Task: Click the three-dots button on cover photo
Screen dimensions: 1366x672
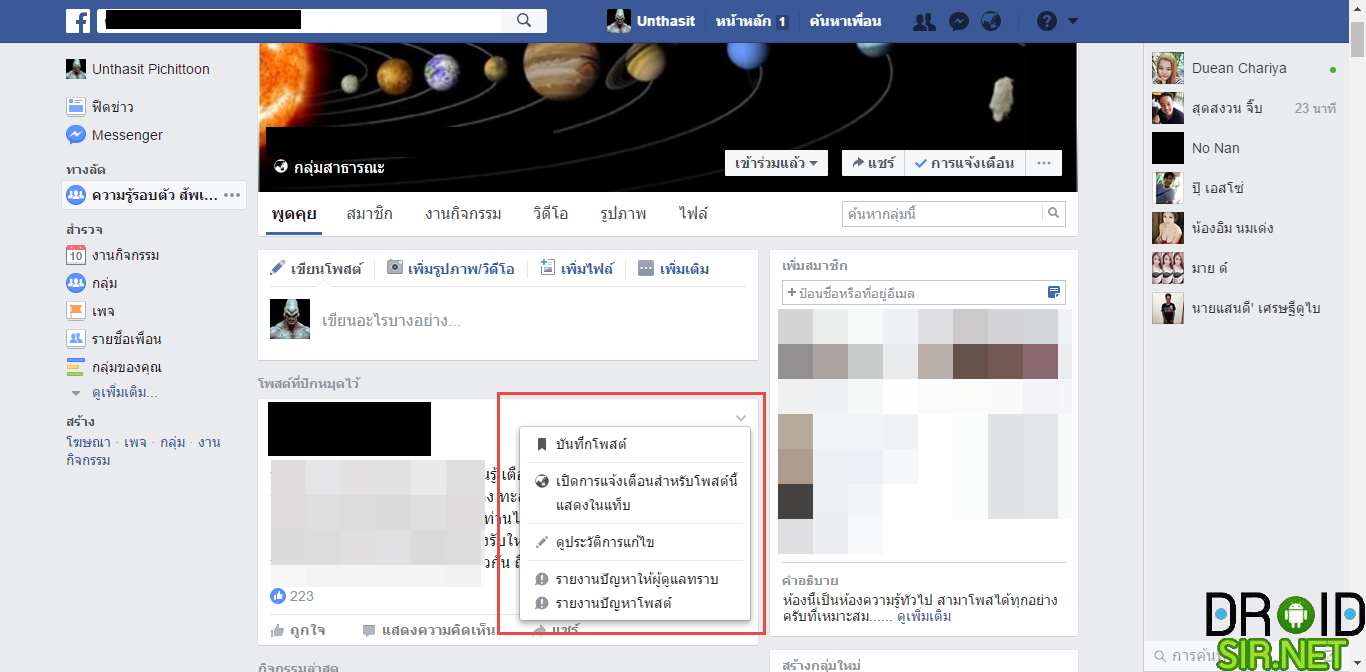Action: [1043, 163]
